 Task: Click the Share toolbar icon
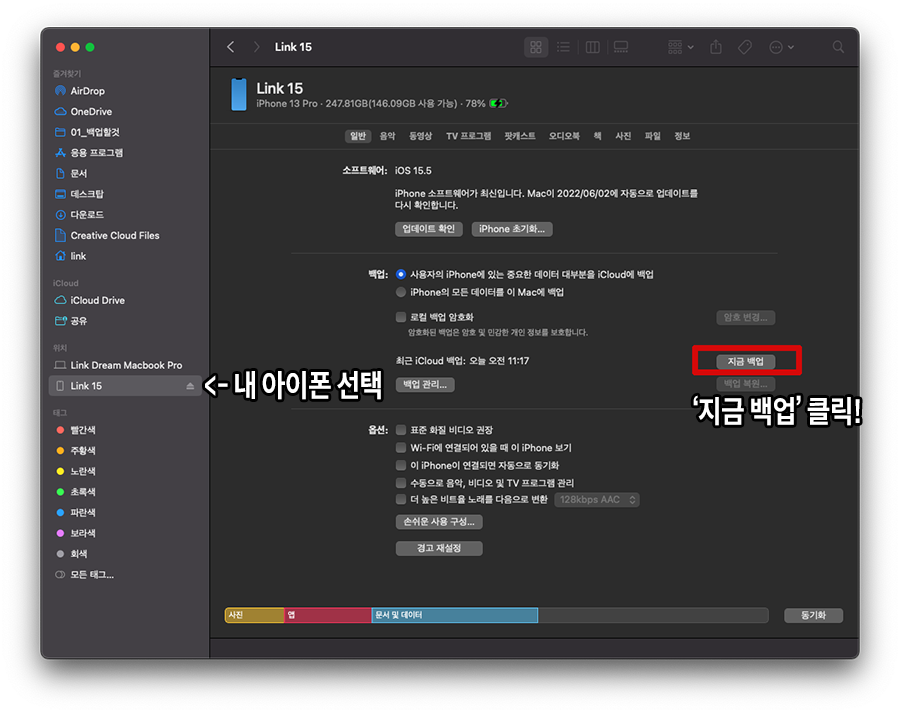pyautogui.click(x=716, y=47)
